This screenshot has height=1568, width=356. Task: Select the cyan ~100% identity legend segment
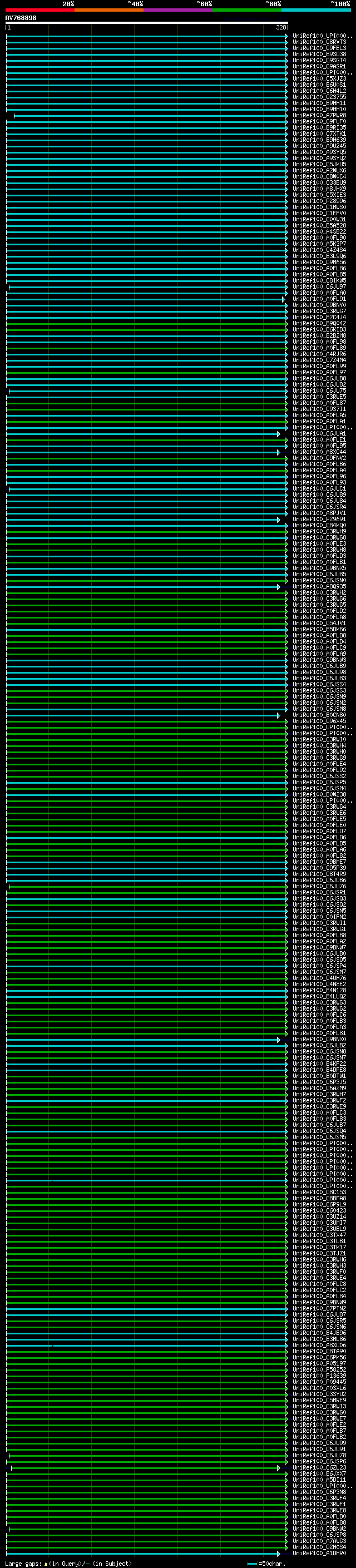(x=316, y=10)
